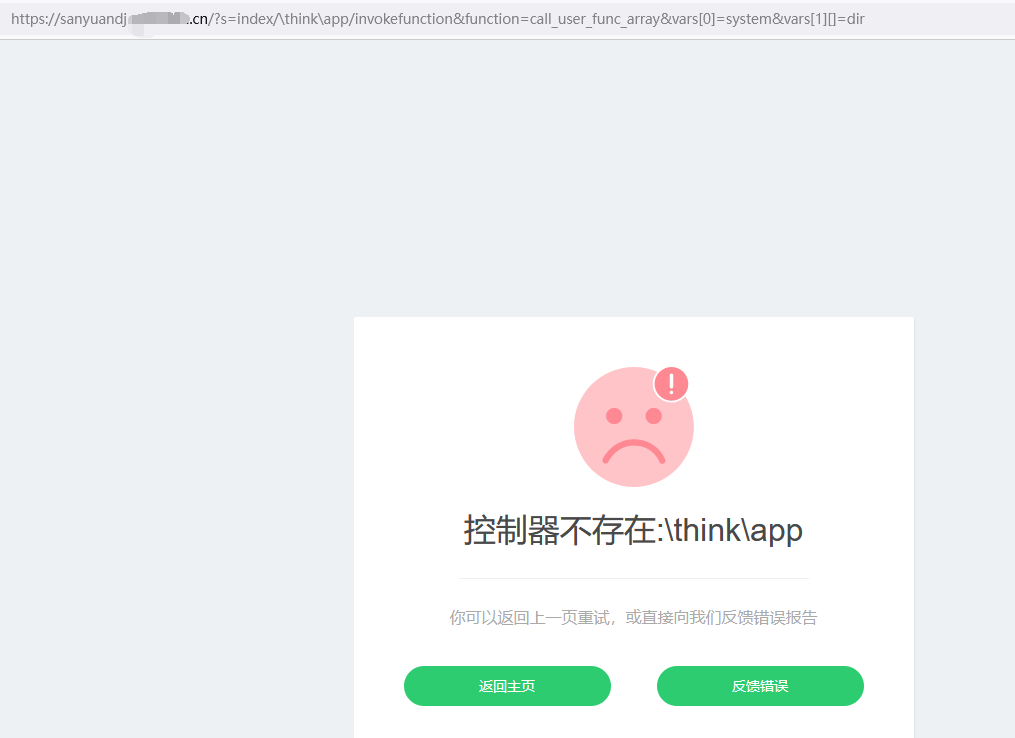The width and height of the screenshot is (1015, 738).
Task: Select the 控制器不存在 heading text
Action: click(x=559, y=530)
